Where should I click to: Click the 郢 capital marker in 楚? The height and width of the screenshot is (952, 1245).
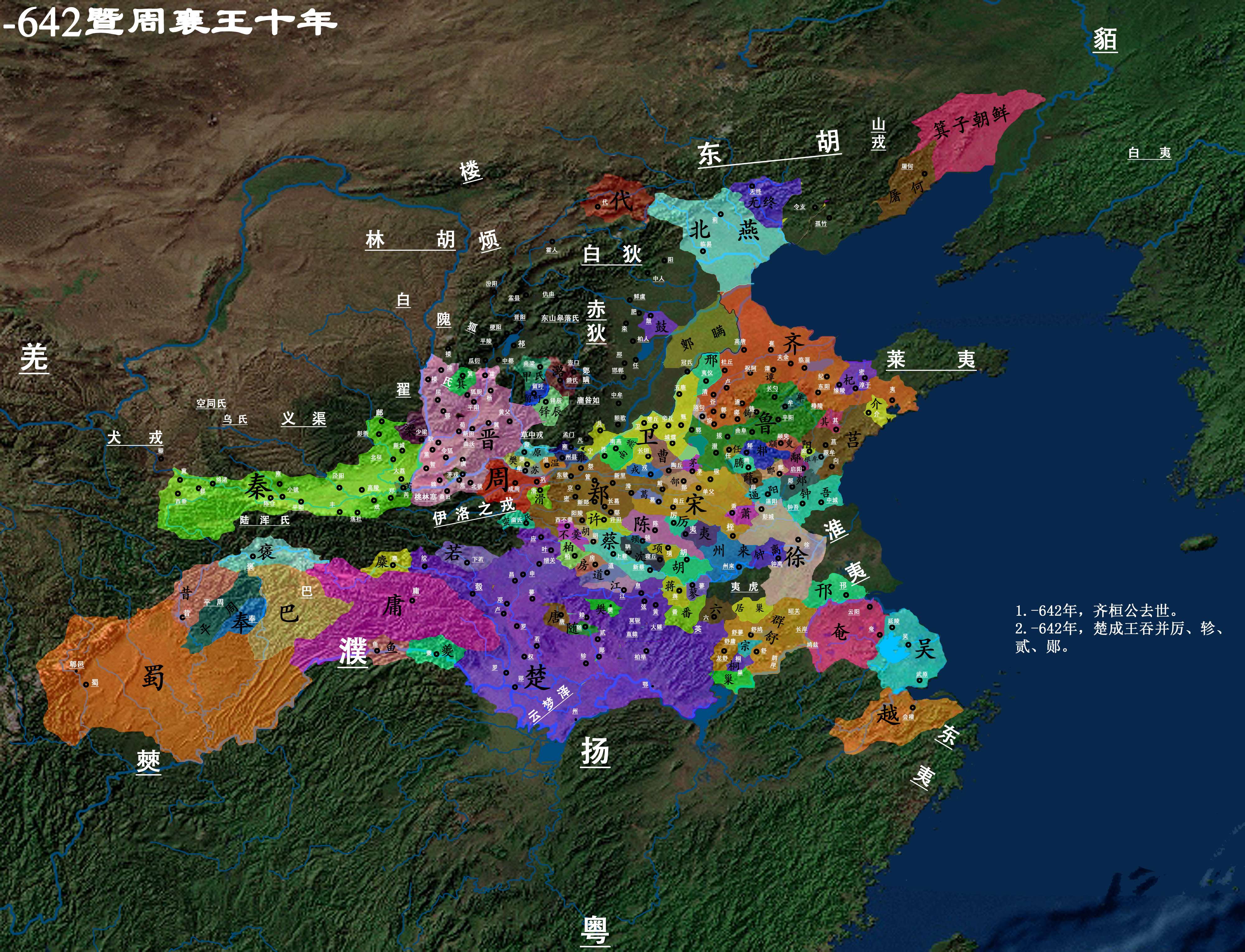tap(515, 687)
